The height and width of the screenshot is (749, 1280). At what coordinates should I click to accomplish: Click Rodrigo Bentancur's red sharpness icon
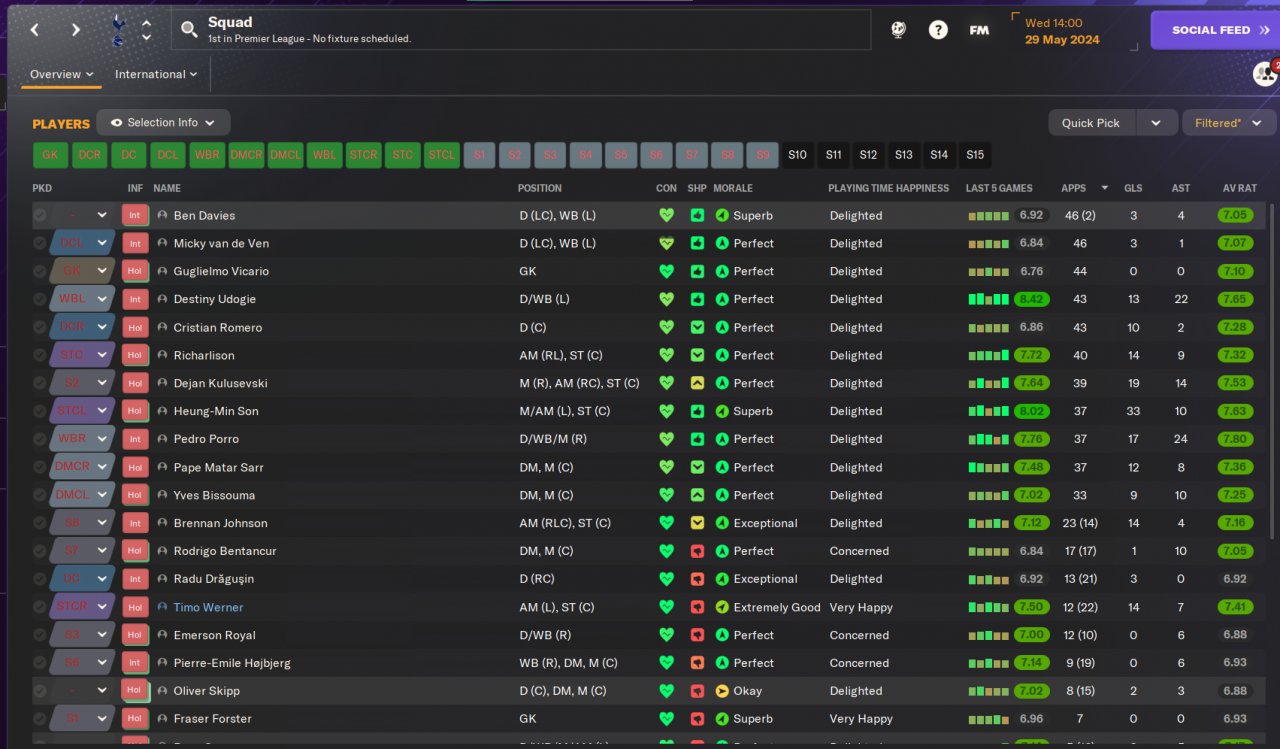697,551
